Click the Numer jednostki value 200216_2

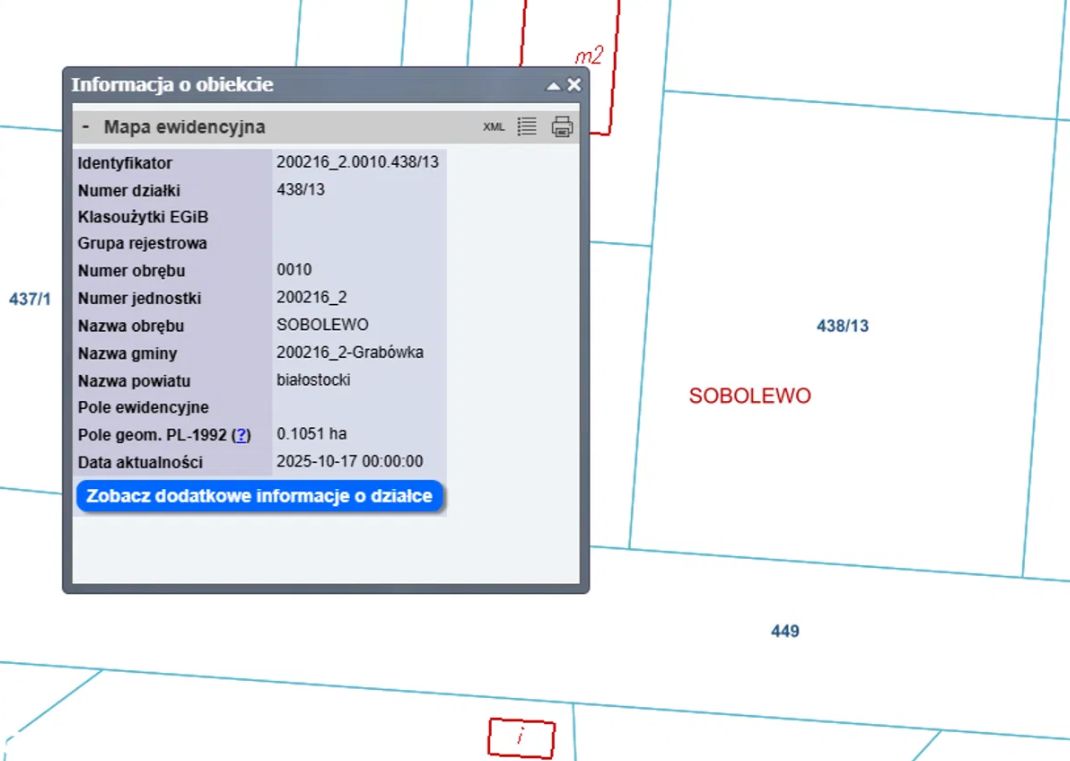[x=312, y=297]
